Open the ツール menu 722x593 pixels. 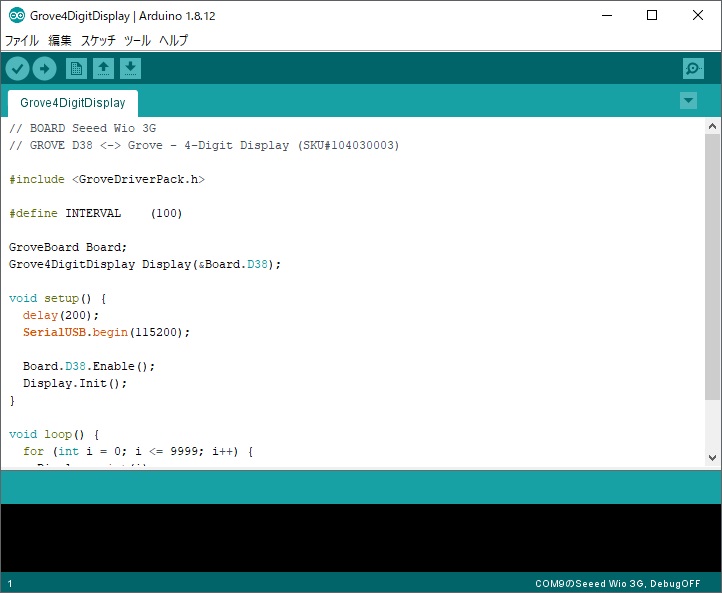(x=137, y=41)
